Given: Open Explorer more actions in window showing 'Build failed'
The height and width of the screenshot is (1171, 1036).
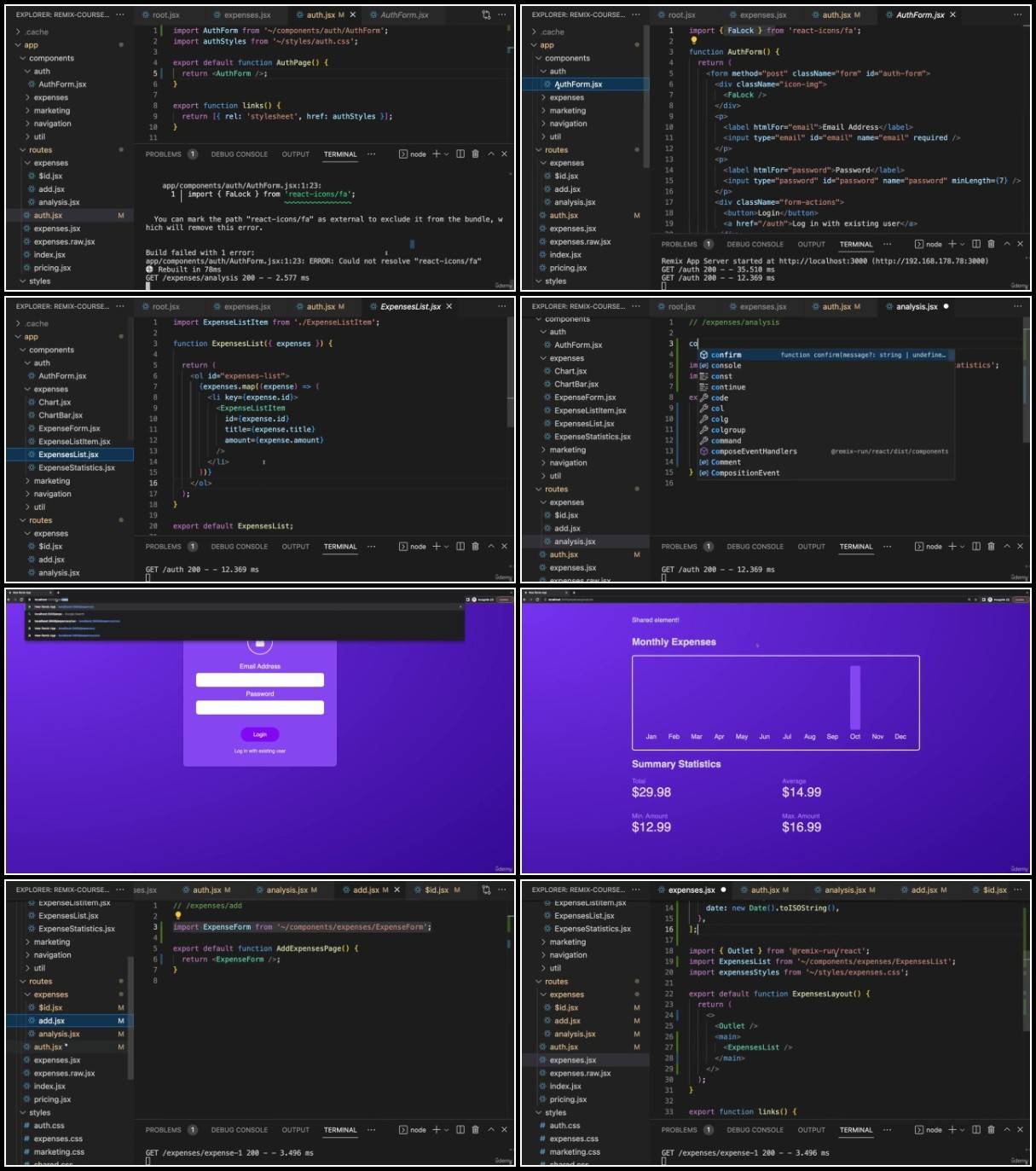Looking at the screenshot, I should 120,14.
